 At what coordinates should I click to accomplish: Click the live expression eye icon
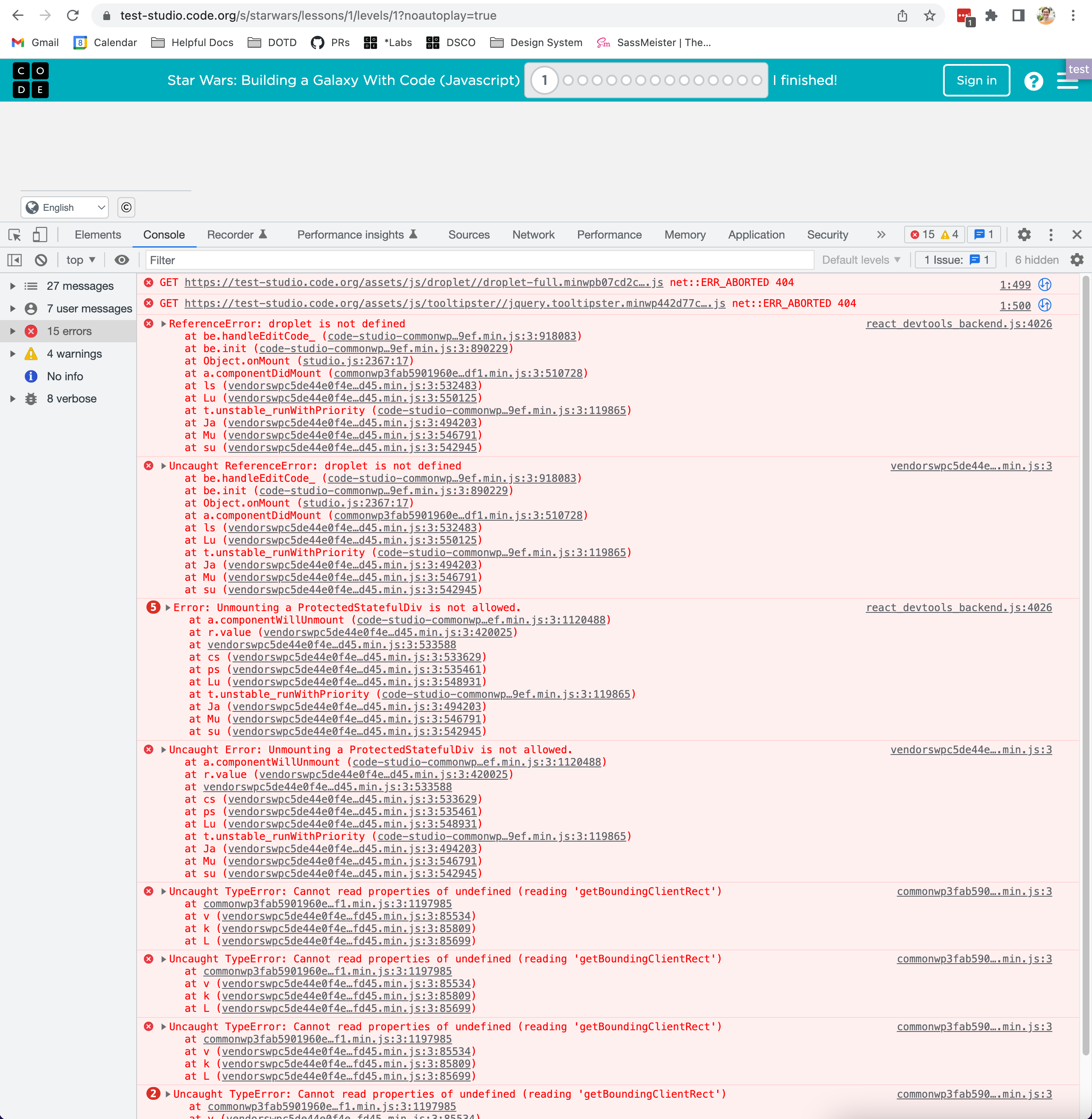point(122,260)
